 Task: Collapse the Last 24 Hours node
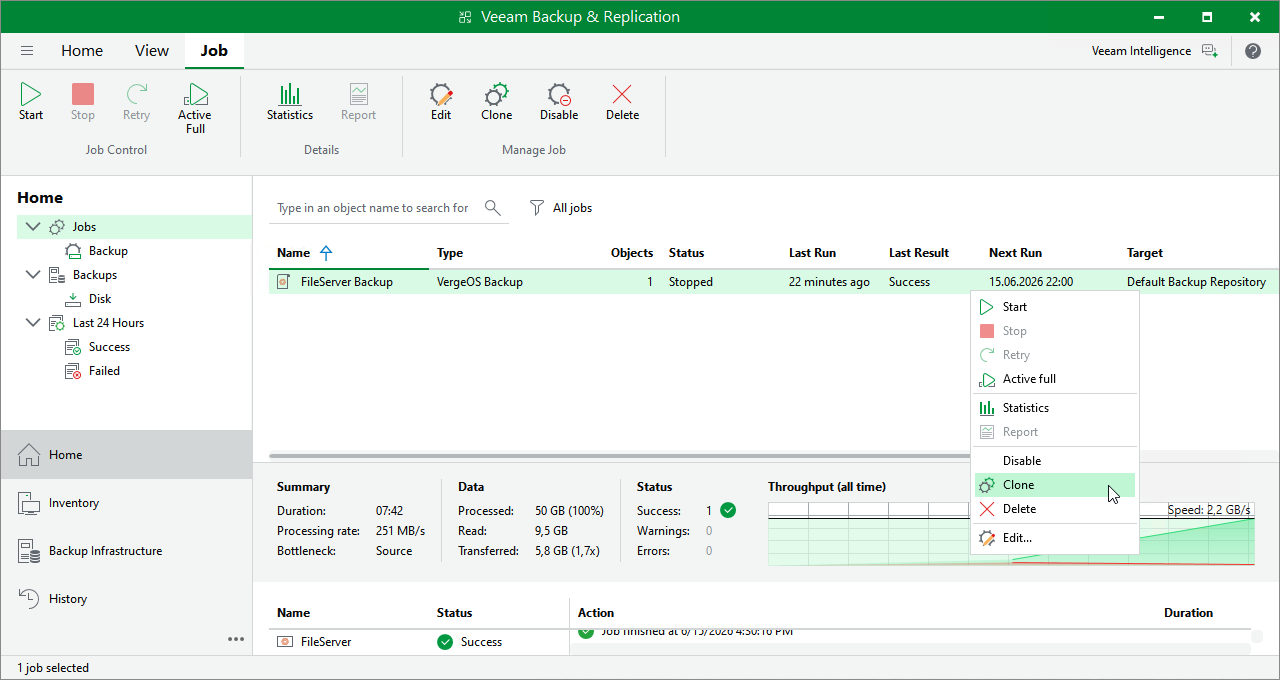pos(31,323)
